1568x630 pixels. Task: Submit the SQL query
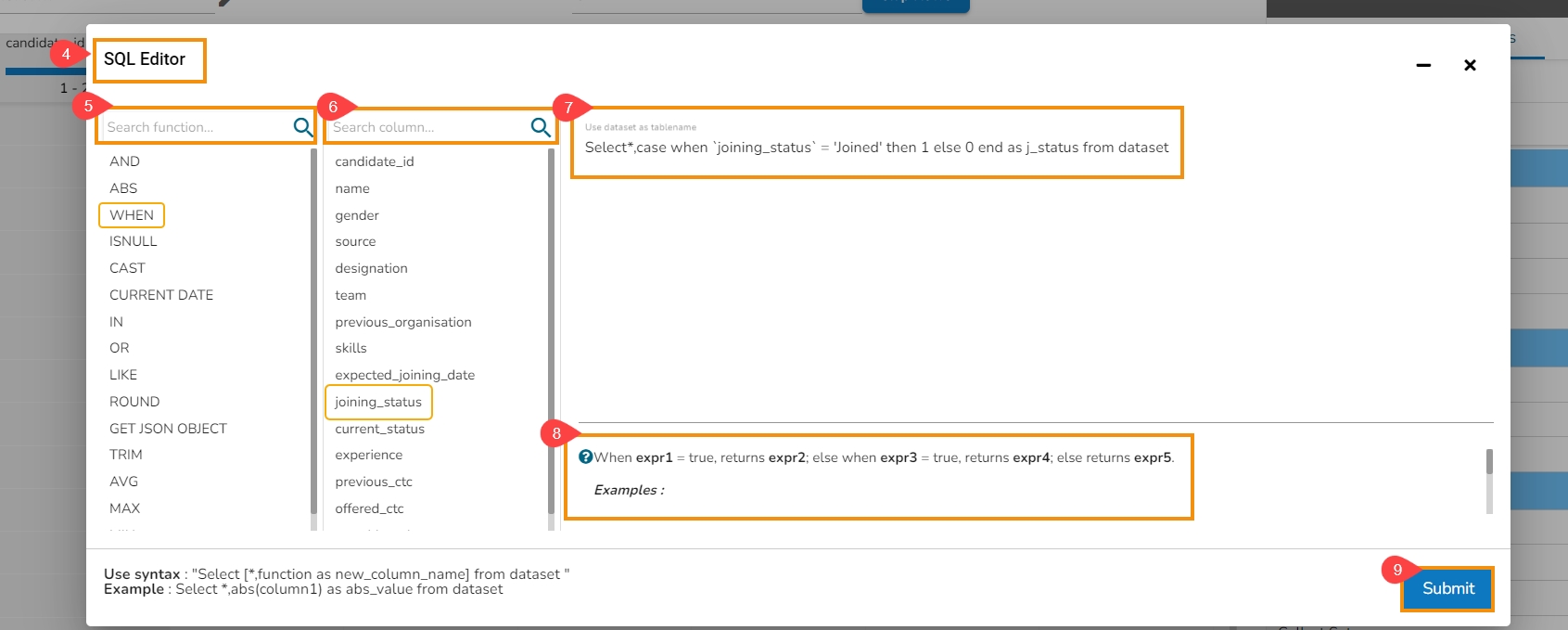point(1447,588)
